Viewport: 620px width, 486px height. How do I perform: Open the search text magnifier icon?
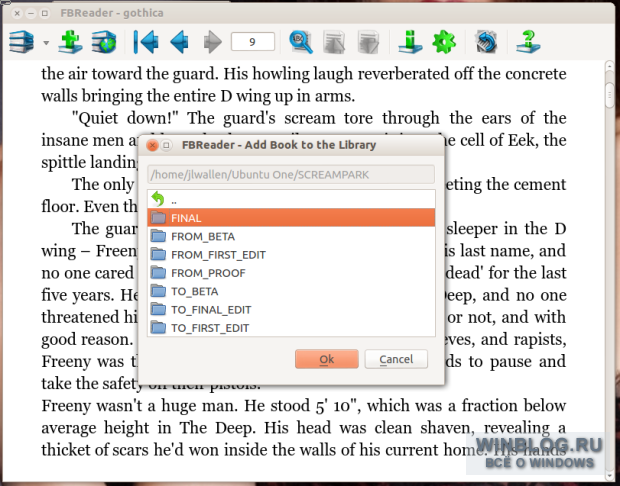301,42
